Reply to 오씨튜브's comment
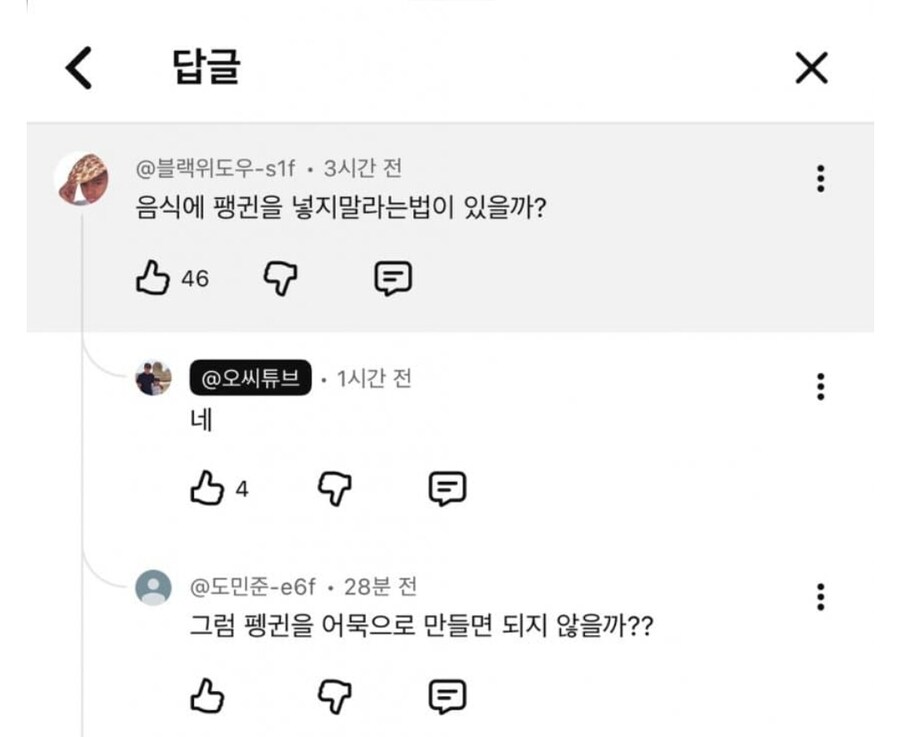 [x=448, y=488]
